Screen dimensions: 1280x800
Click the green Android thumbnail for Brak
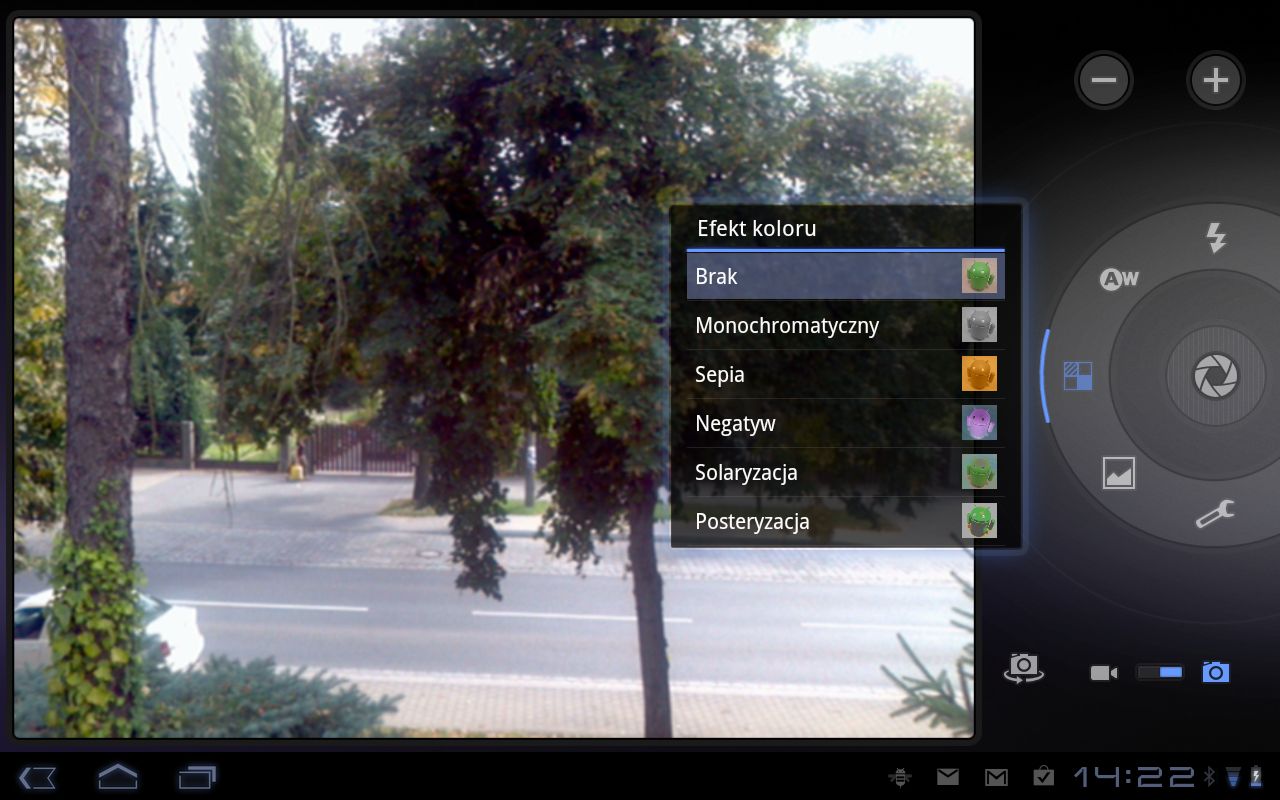[979, 275]
